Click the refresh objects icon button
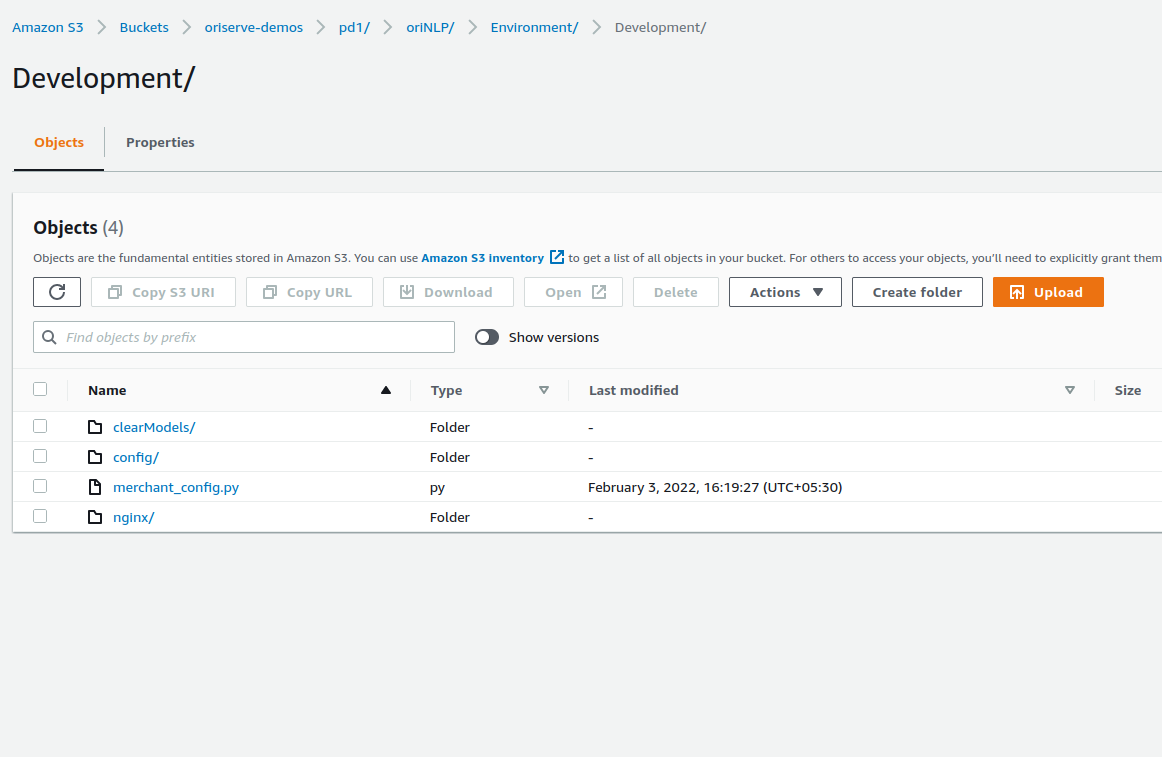 pyautogui.click(x=57, y=292)
